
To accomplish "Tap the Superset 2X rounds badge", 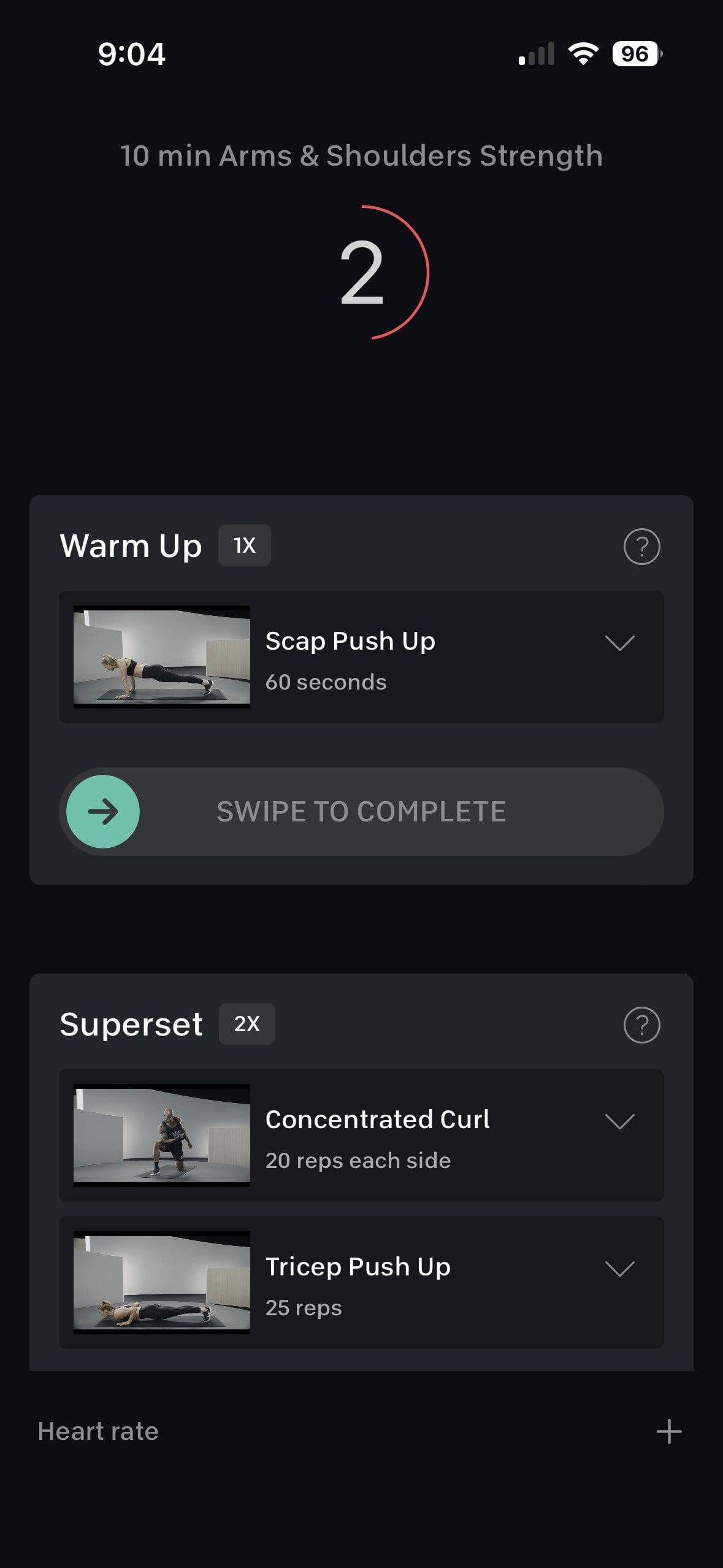I will tap(247, 1024).
